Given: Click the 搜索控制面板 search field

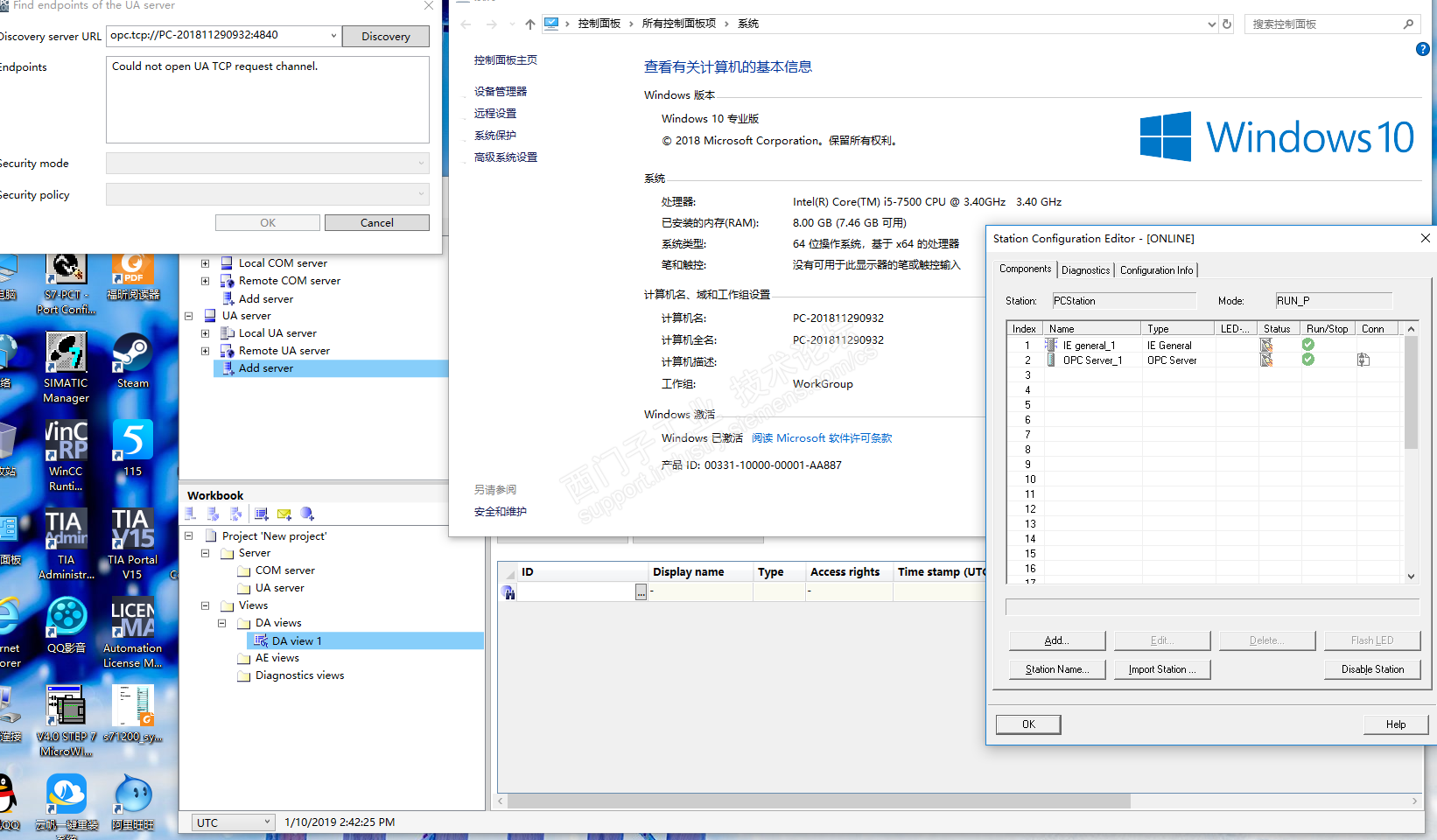Looking at the screenshot, I should [x=1331, y=24].
